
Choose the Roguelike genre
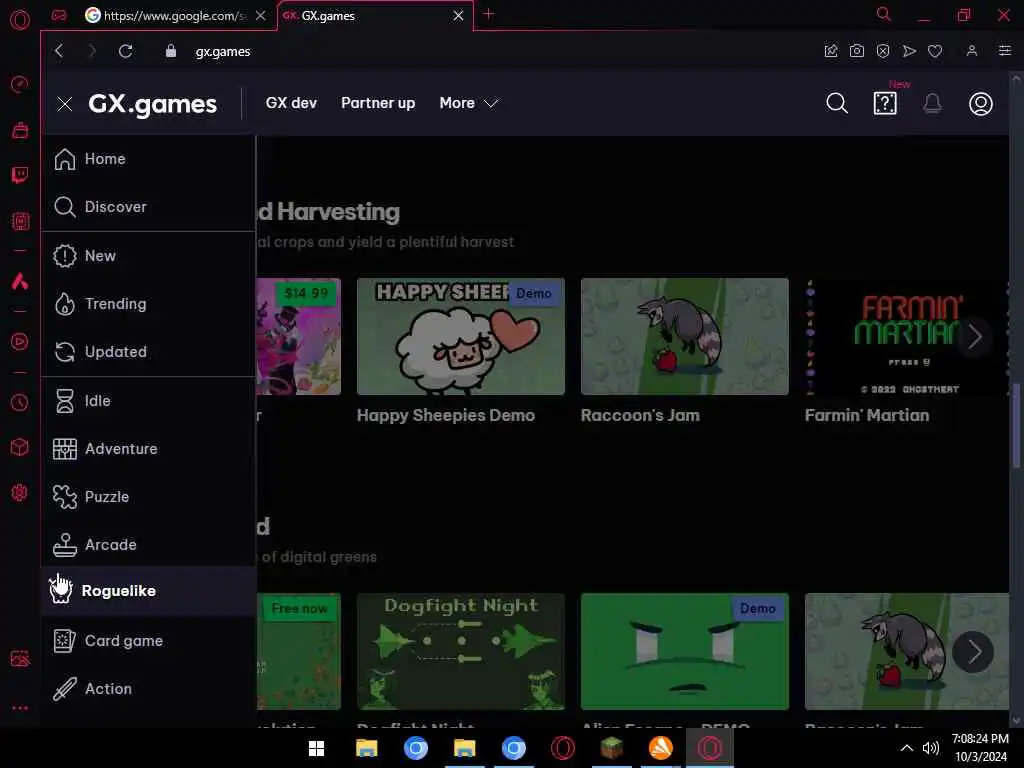148,591
